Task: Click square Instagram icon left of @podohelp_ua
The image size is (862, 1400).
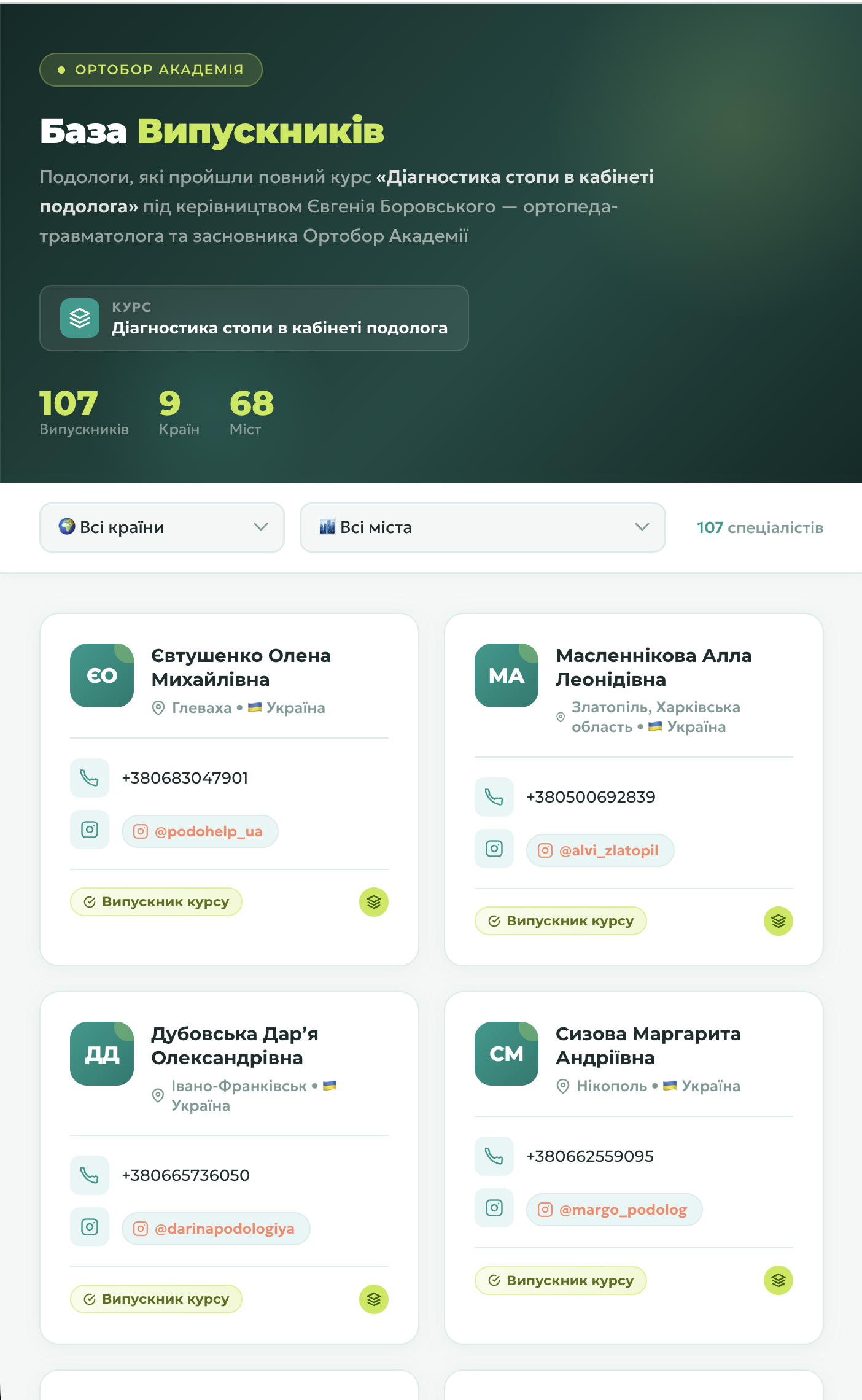Action: click(90, 830)
